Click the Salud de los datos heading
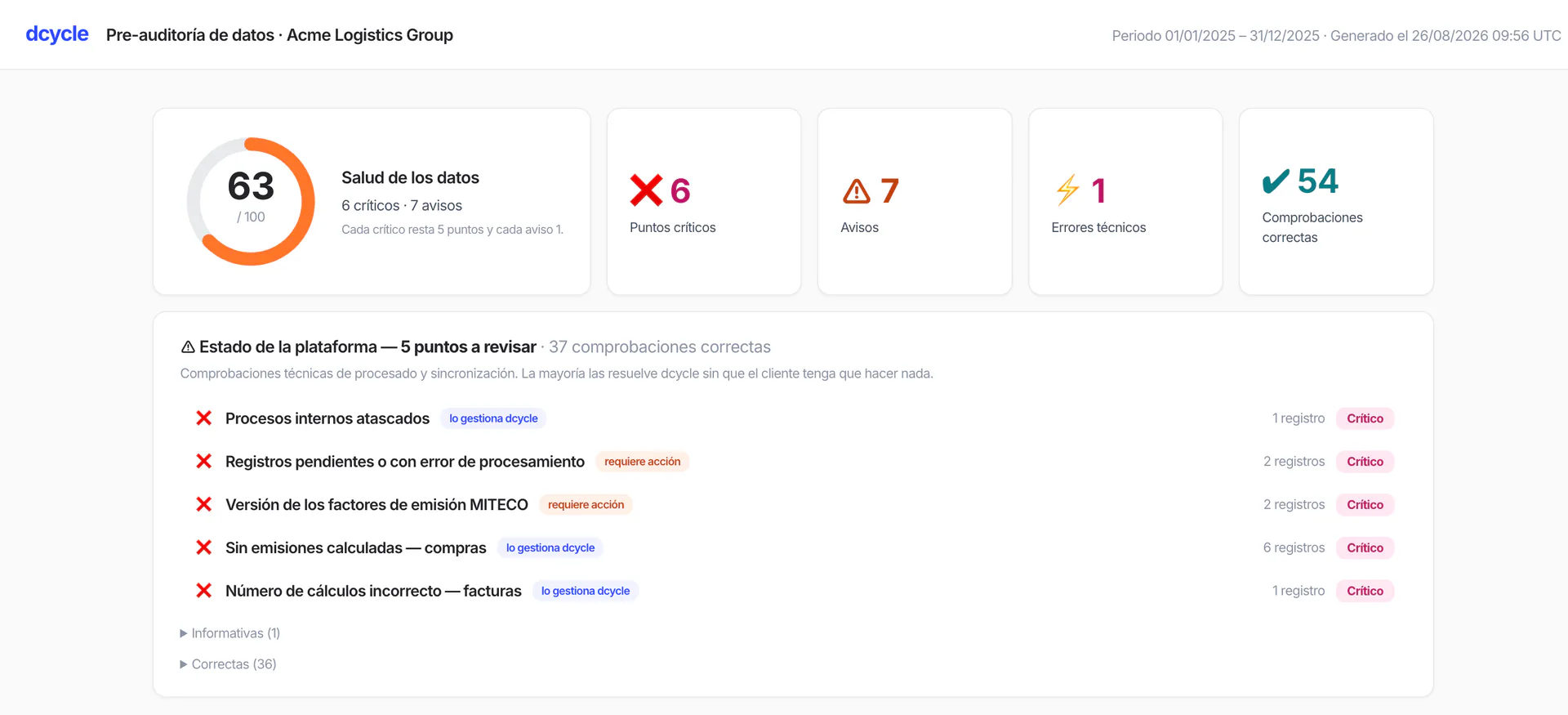The width and height of the screenshot is (1568, 715). tap(410, 177)
